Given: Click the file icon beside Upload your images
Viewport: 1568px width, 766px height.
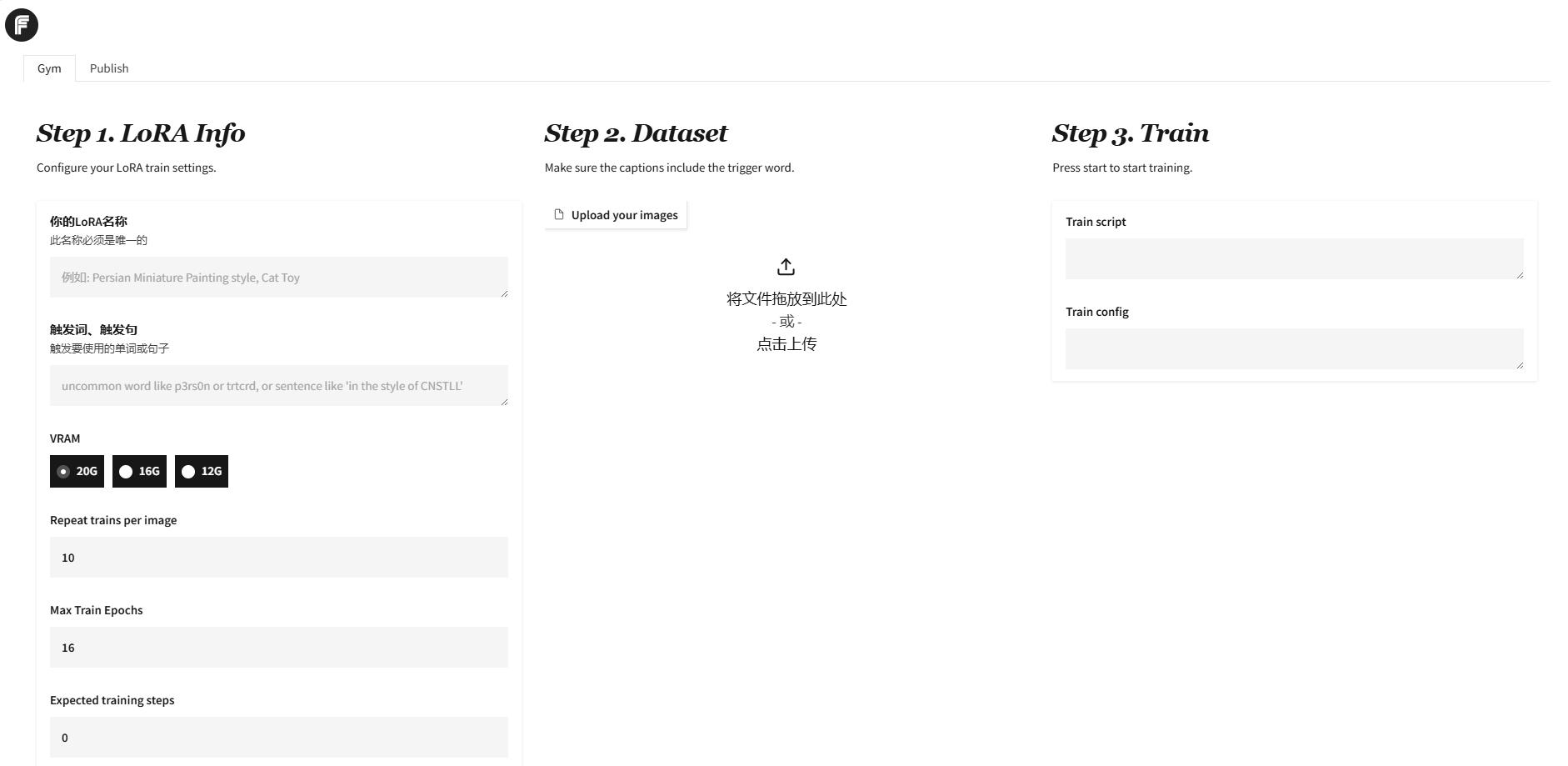Looking at the screenshot, I should (x=559, y=214).
